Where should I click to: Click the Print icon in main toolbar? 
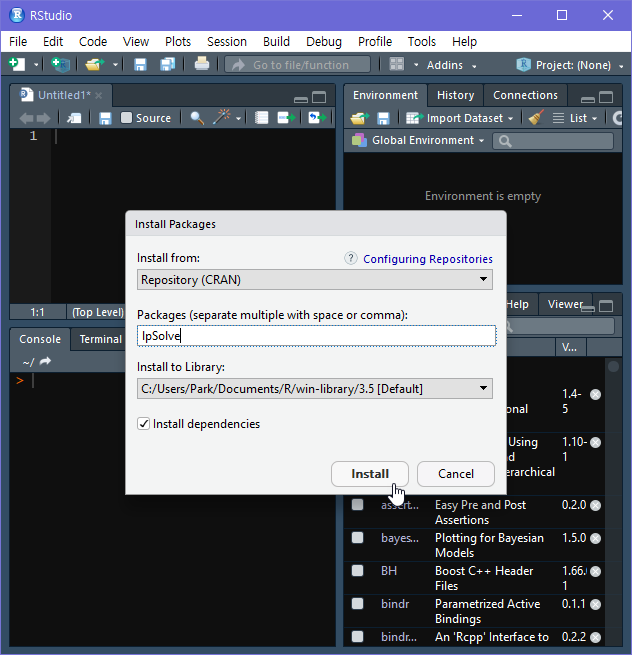pyautogui.click(x=202, y=64)
